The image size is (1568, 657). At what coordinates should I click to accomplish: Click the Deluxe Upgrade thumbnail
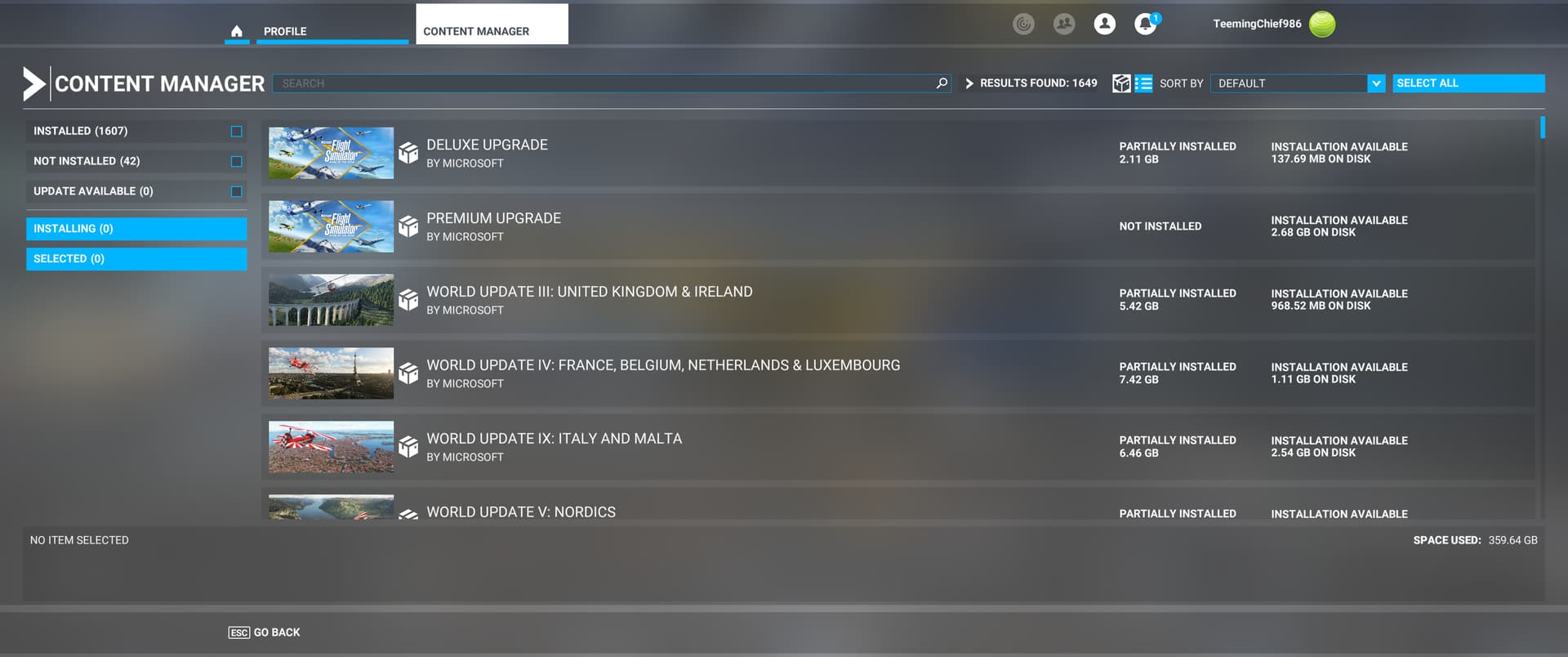(x=331, y=153)
